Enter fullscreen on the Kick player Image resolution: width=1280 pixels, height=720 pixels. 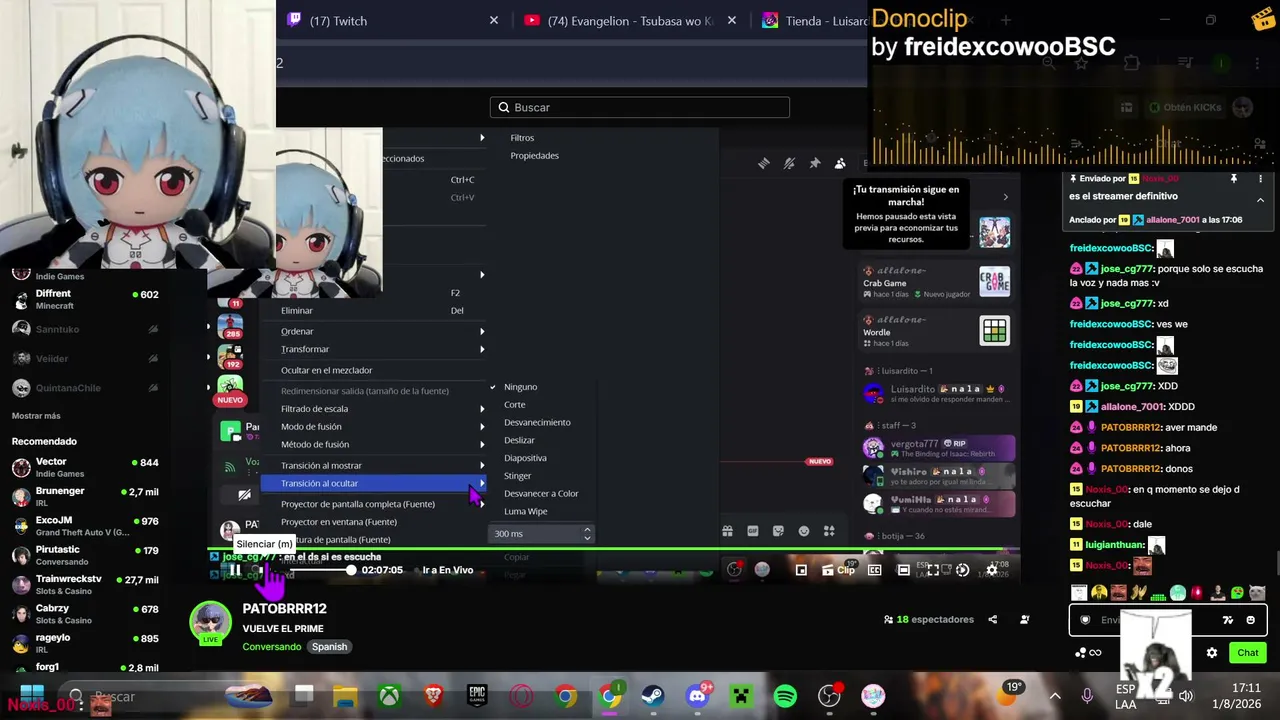(x=933, y=570)
